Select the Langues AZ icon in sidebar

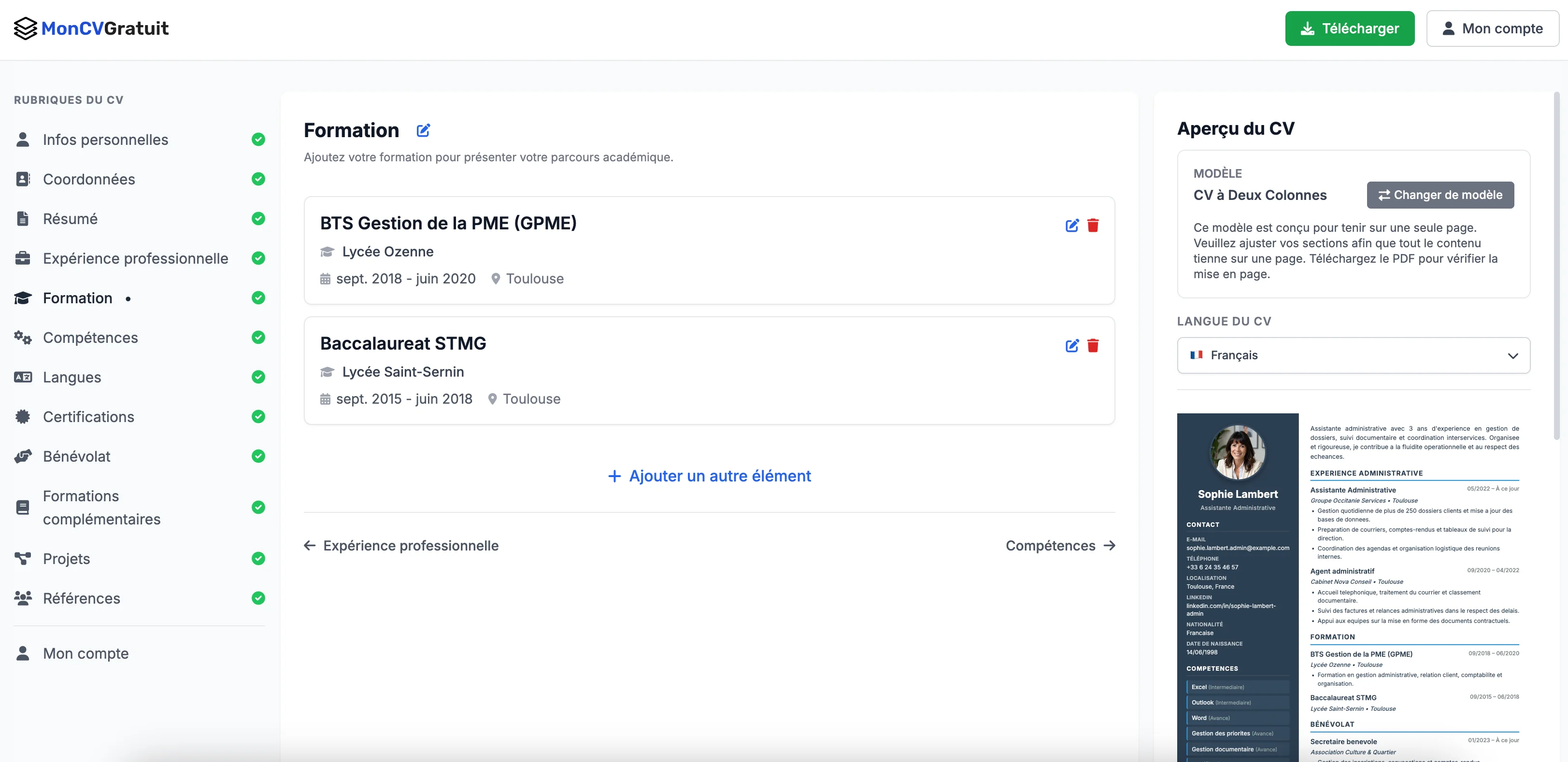(23, 377)
